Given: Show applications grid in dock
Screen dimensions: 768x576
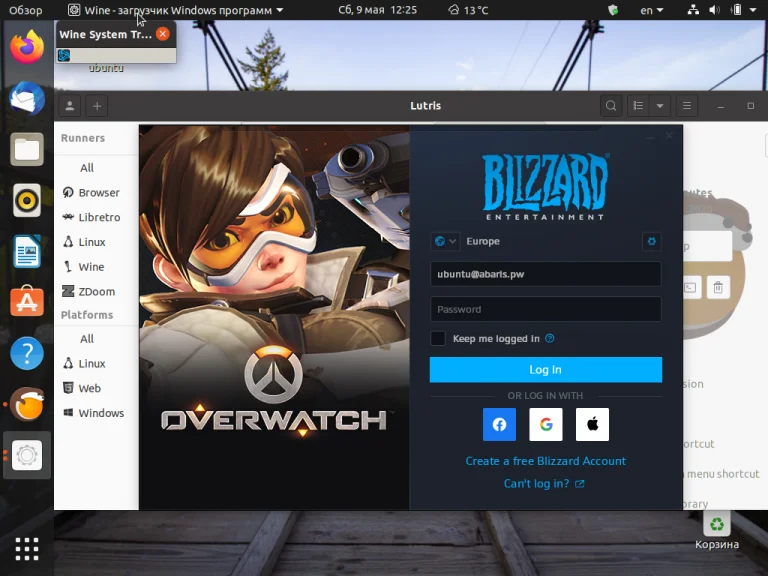Looking at the screenshot, I should tap(27, 549).
